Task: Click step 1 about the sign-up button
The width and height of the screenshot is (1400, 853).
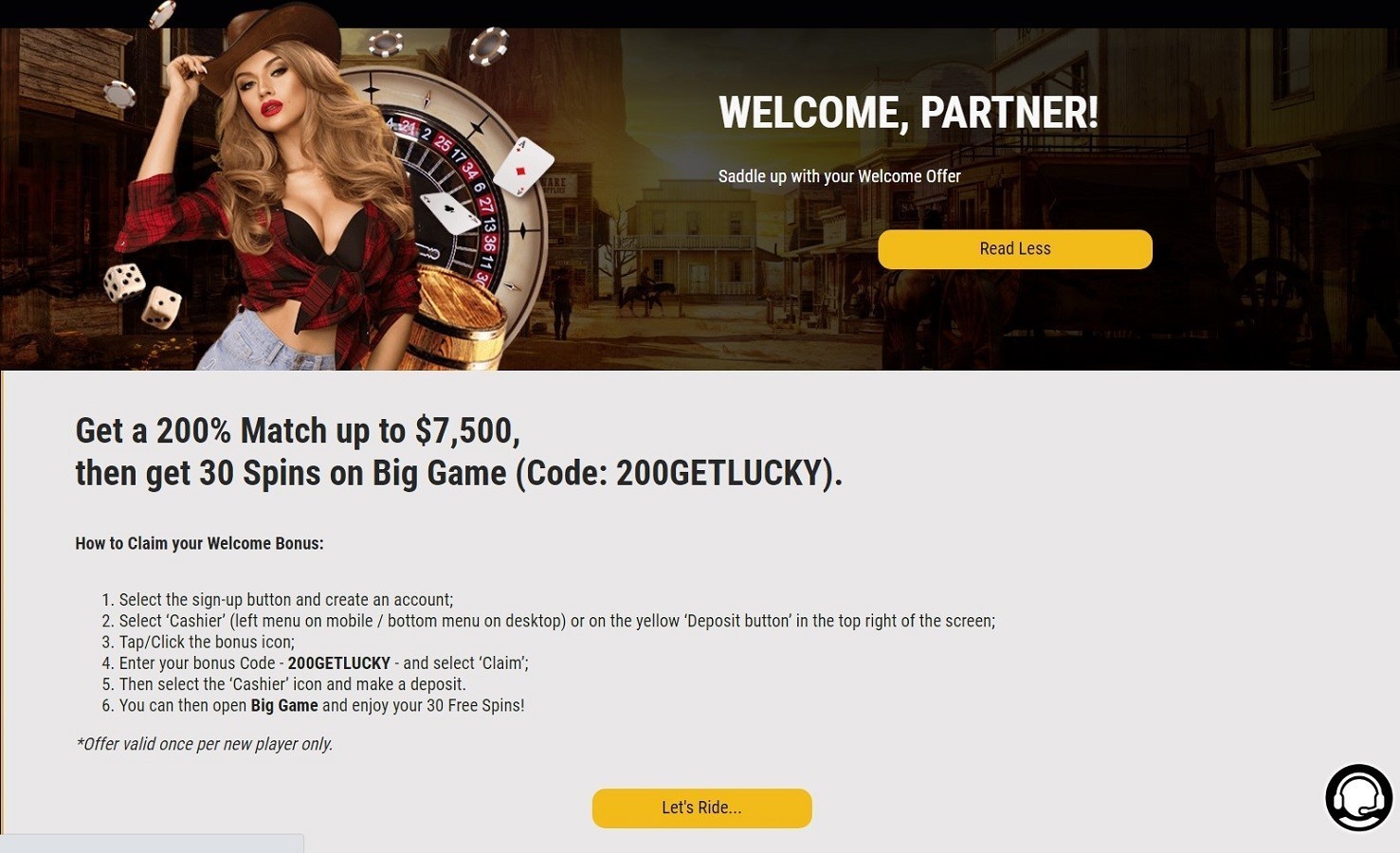Action: coord(277,600)
